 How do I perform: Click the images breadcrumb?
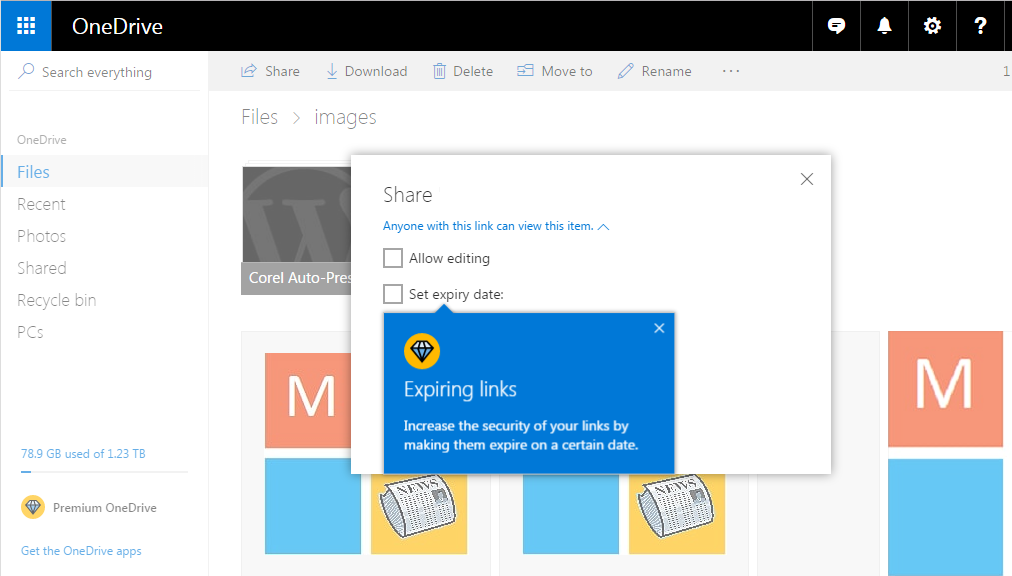pyautogui.click(x=345, y=118)
